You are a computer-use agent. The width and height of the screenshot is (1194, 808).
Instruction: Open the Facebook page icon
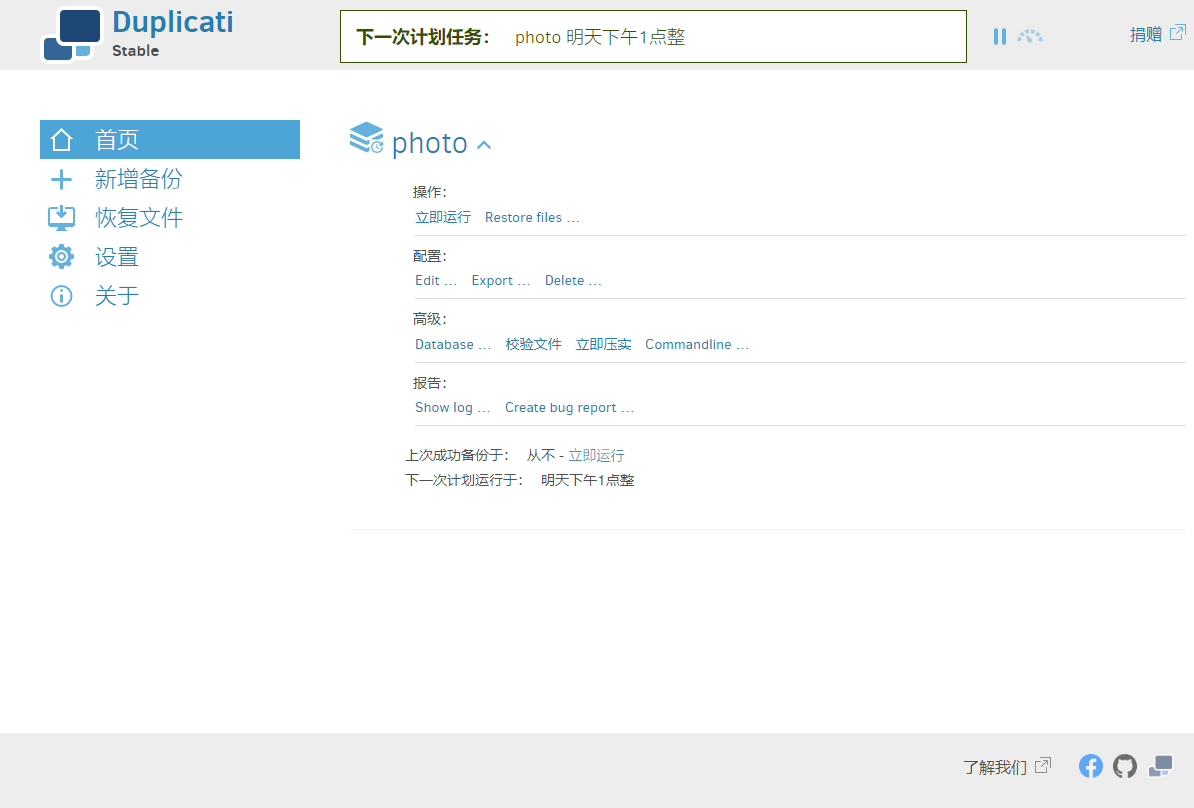click(x=1090, y=766)
